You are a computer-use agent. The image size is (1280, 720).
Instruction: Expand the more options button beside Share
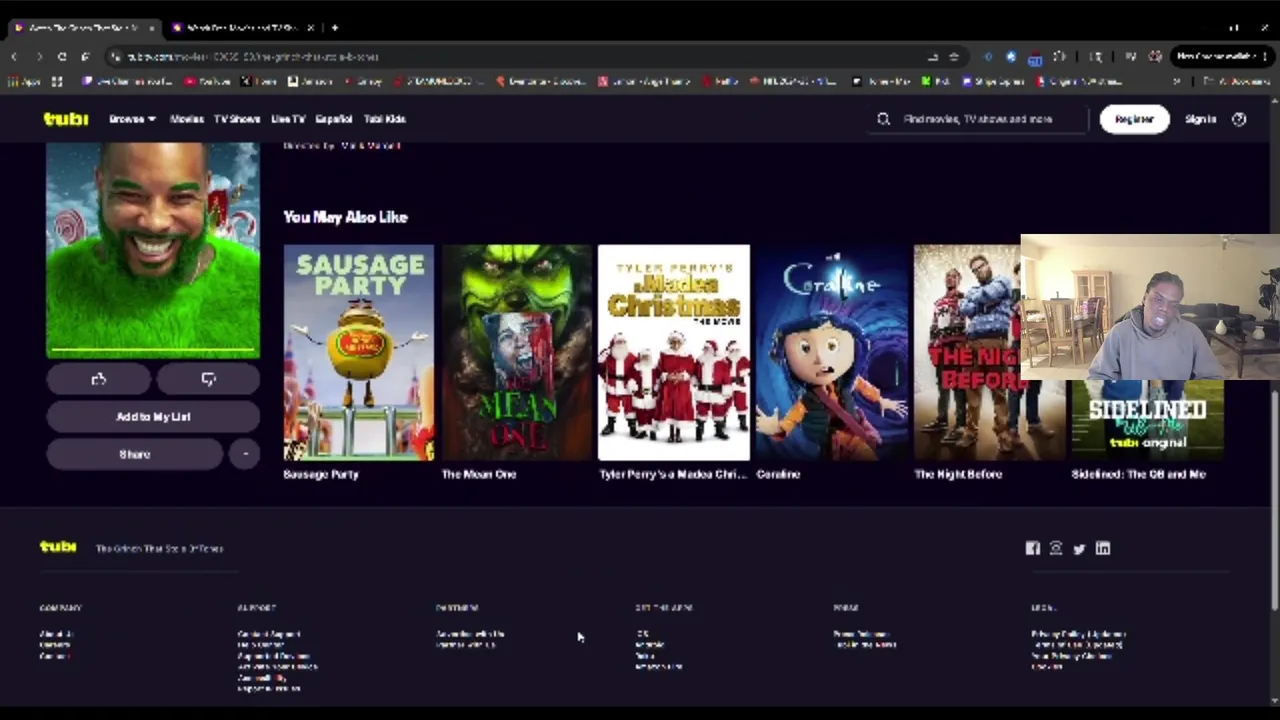(x=245, y=454)
